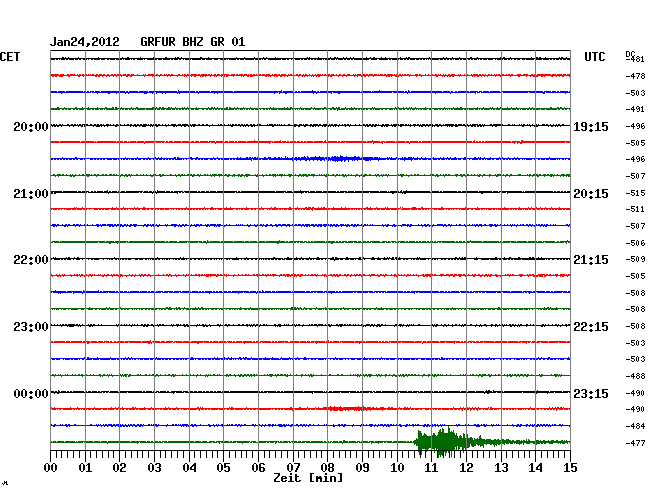
Task: Click the Zeit [min] axis title
Action: tap(308, 478)
